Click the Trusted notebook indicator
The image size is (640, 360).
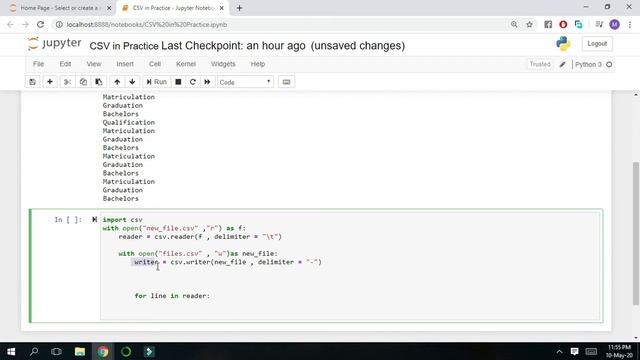click(x=540, y=64)
